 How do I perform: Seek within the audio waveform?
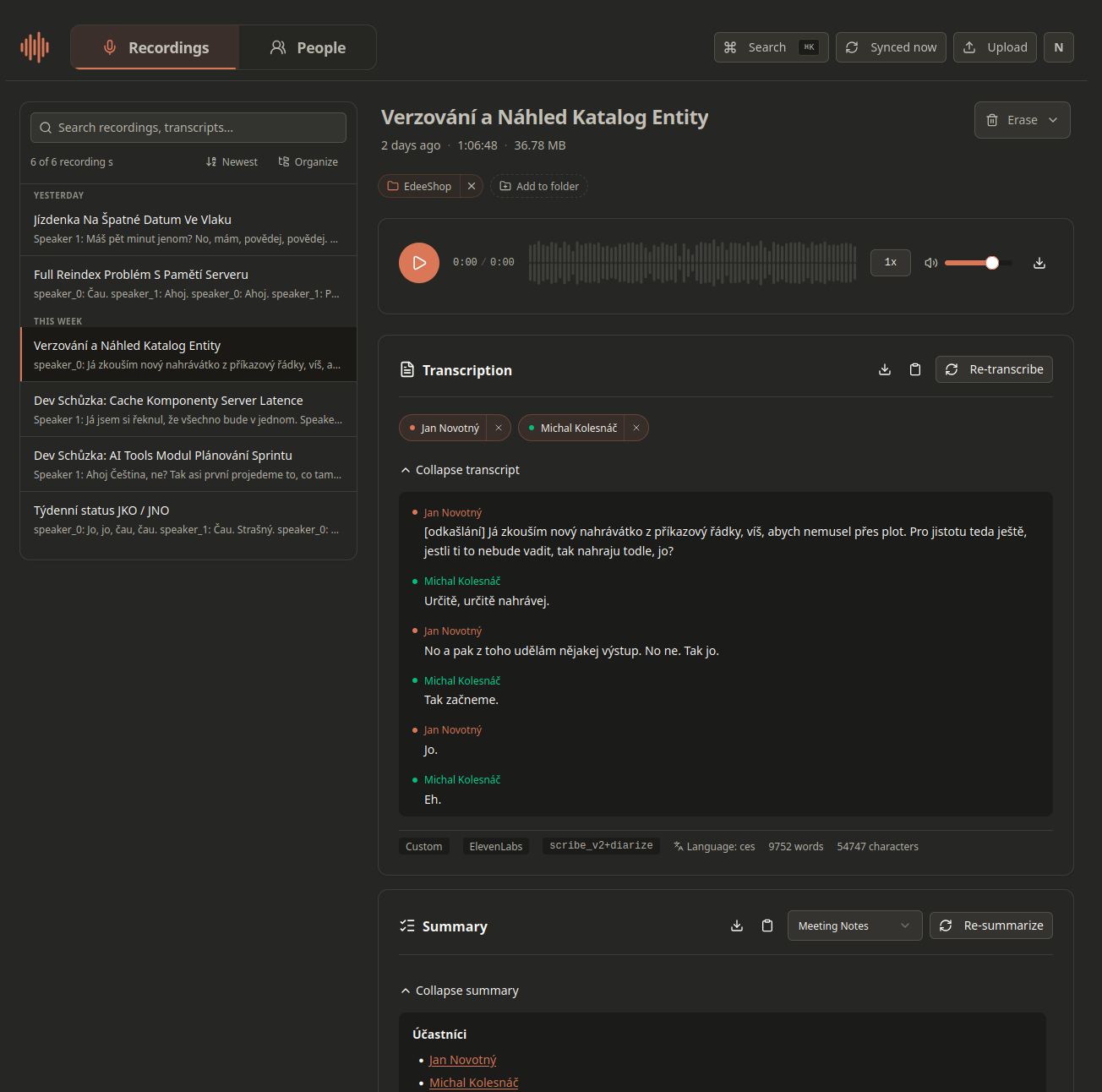coord(692,262)
